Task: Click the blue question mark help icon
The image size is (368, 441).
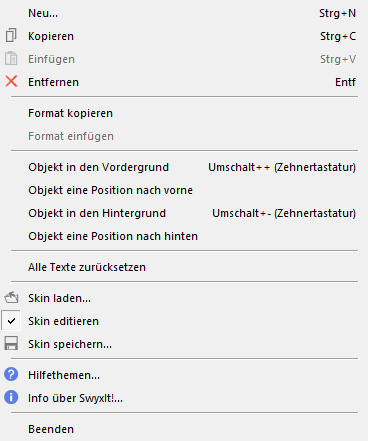Action: [11, 374]
